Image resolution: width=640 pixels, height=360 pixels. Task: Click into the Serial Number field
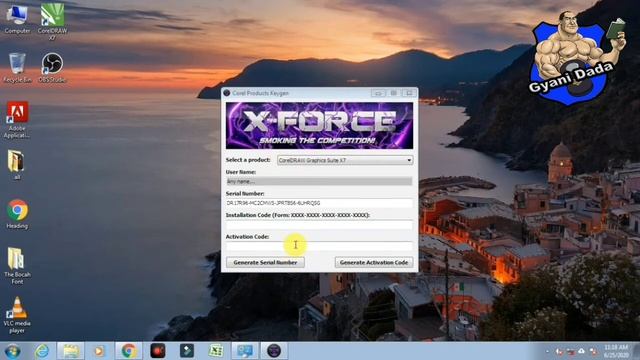pyautogui.click(x=319, y=203)
